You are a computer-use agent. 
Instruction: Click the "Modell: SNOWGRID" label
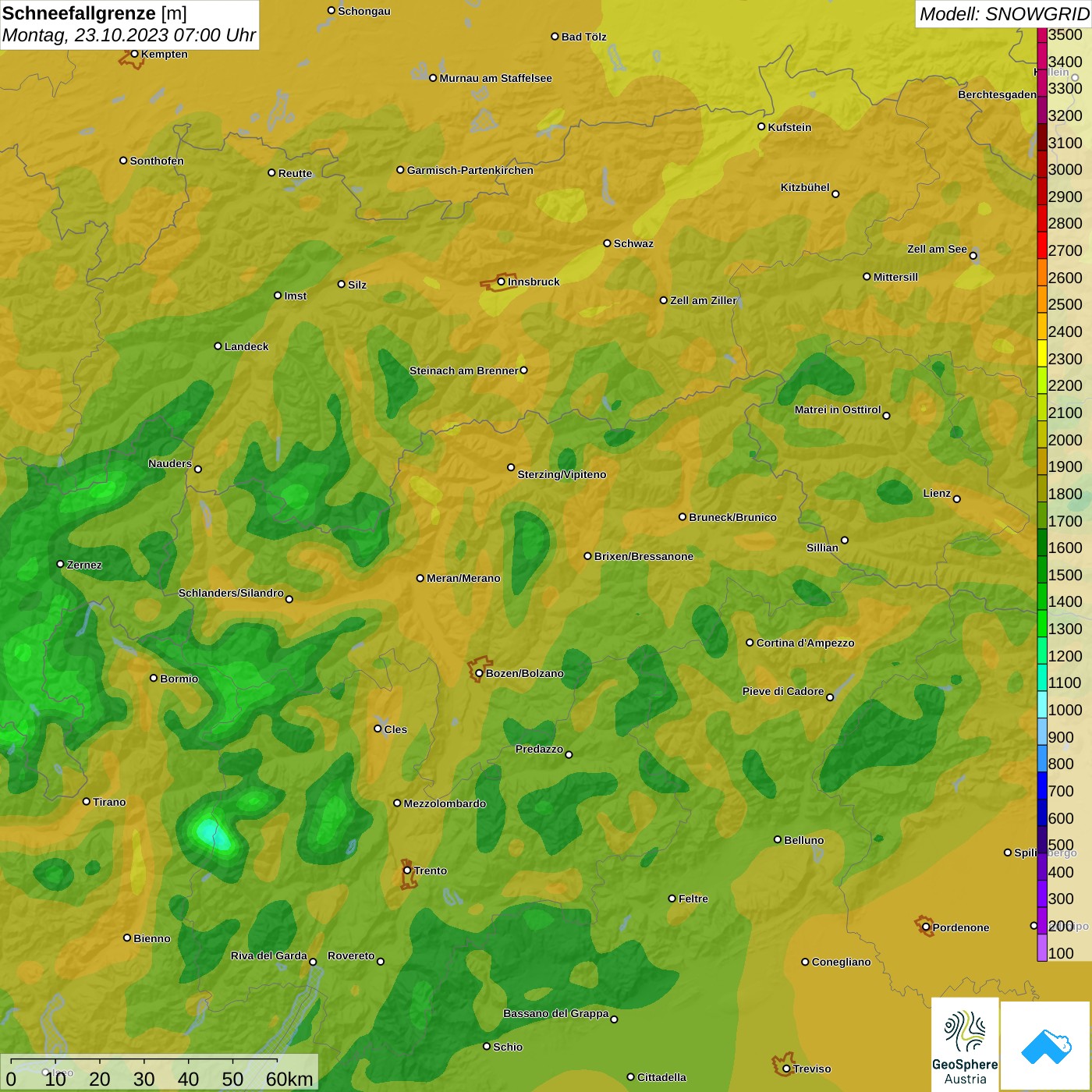1003,14
